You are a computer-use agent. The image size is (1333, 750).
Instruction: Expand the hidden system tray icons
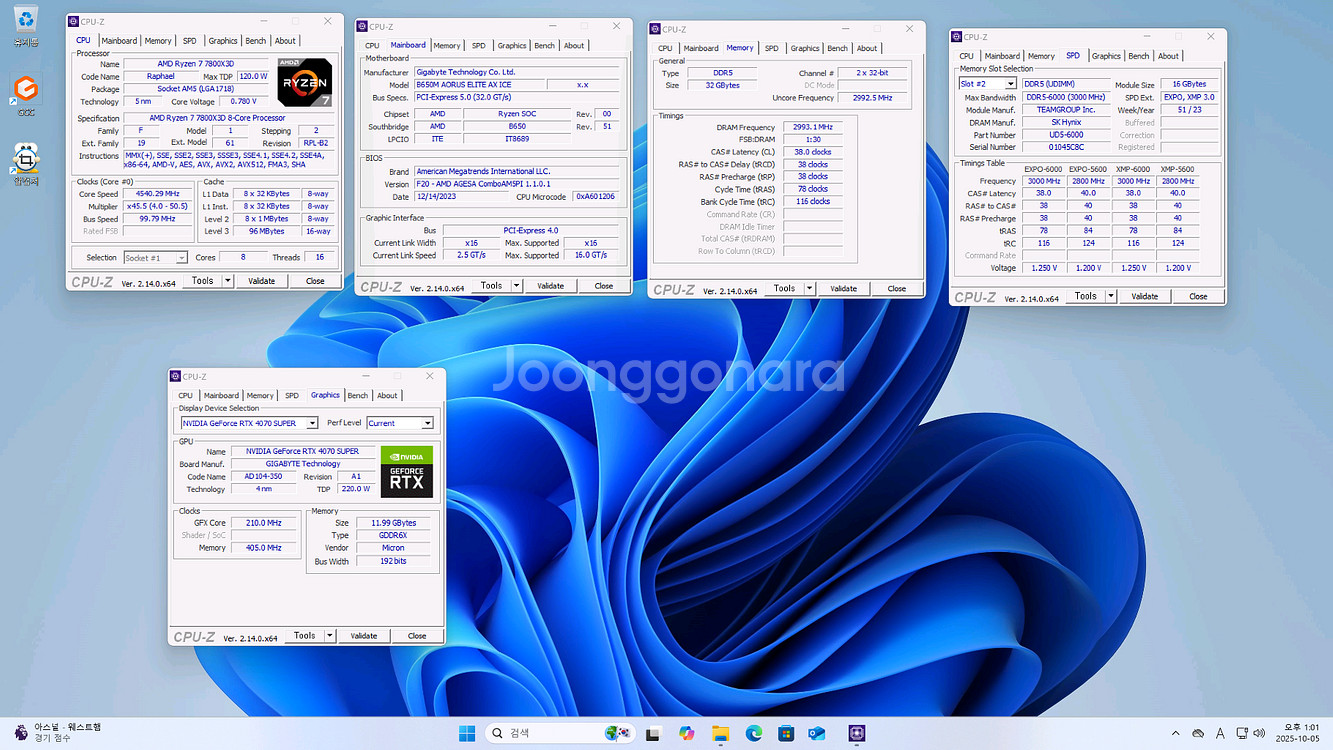tap(1176, 733)
